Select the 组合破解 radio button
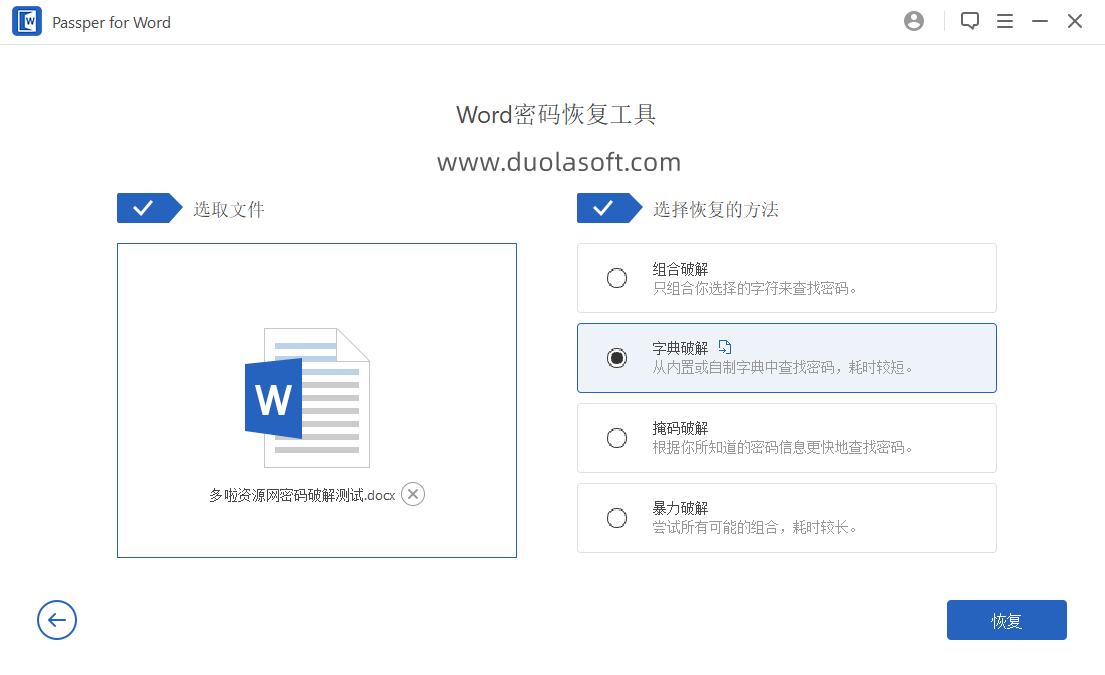Viewport: 1105px width, 675px height. (617, 278)
